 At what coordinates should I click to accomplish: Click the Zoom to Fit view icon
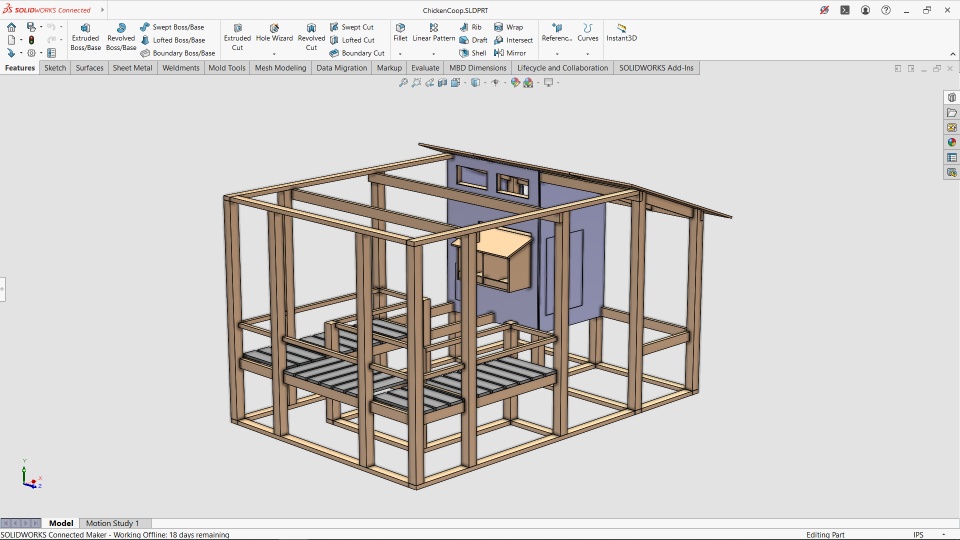point(404,83)
